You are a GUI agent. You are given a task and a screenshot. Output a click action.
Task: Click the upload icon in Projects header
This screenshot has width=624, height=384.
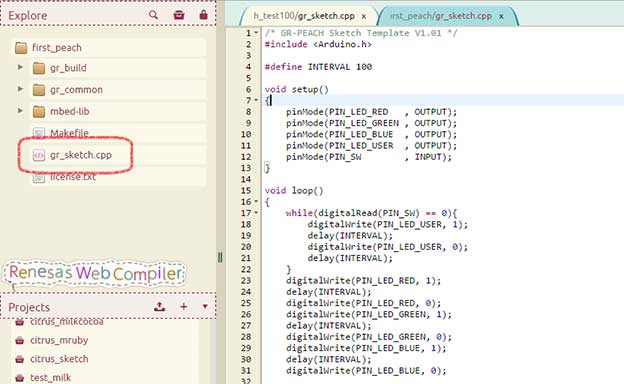coord(159,306)
